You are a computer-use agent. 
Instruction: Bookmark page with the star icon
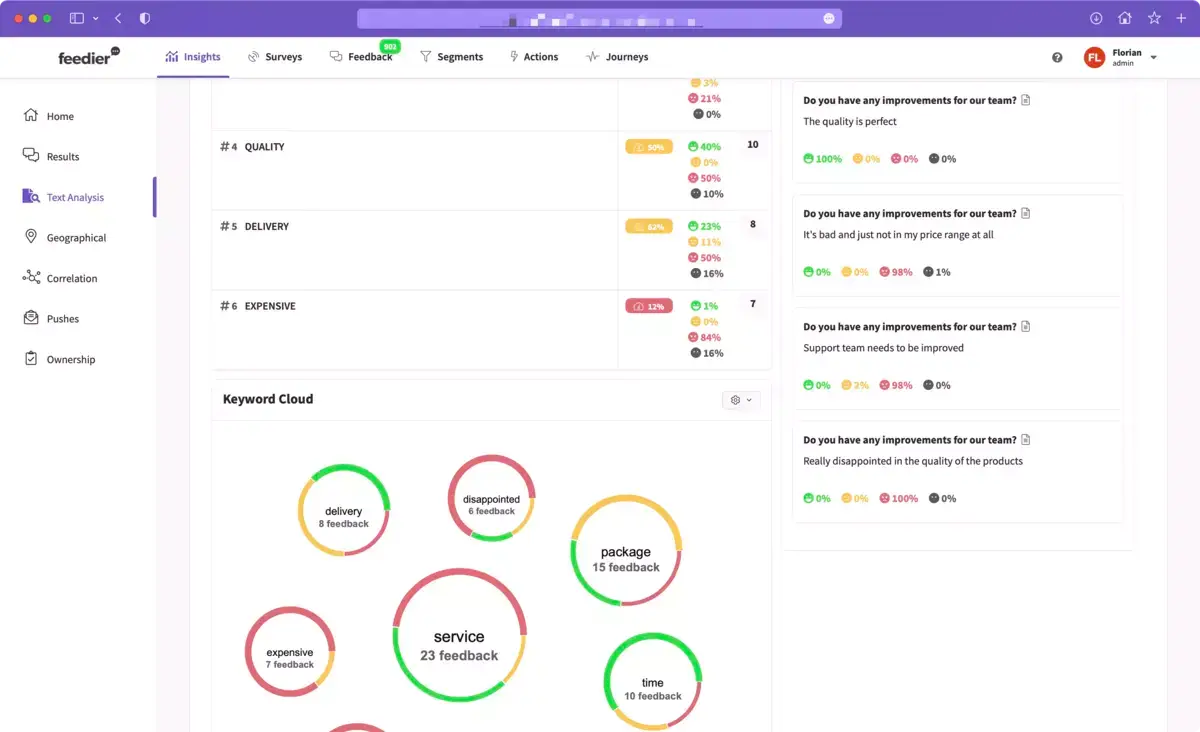click(1154, 18)
